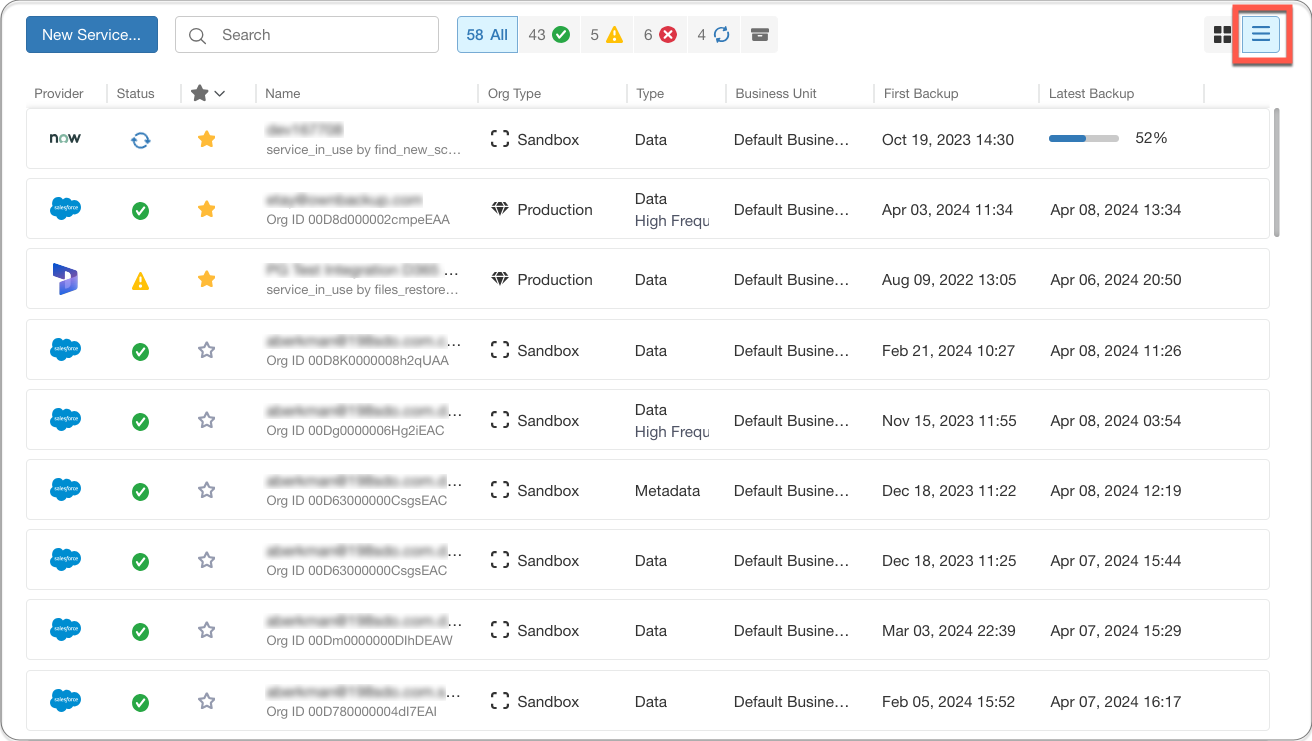Click the in-progress status icon in ServiceNow row
Image resolution: width=1312 pixels, height=741 pixels.
tap(141, 140)
